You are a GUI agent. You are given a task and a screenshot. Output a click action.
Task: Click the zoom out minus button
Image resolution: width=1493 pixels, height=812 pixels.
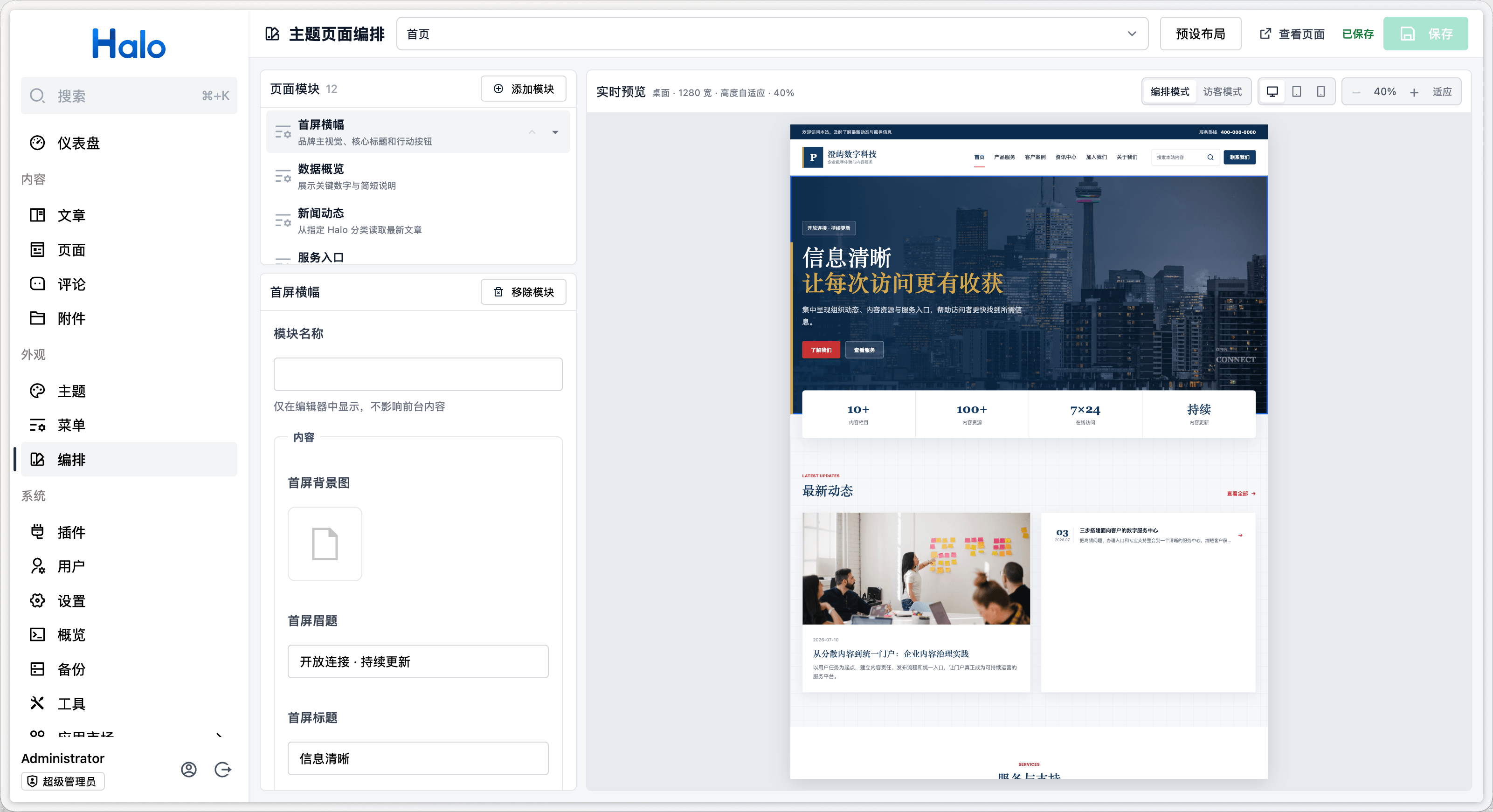1356,92
